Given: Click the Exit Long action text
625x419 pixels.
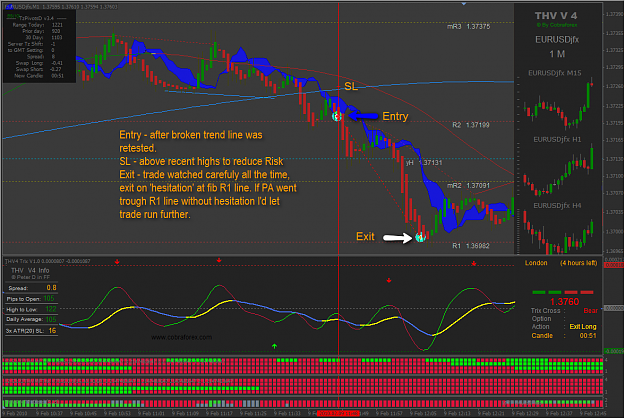Looking at the screenshot, I should point(583,327).
